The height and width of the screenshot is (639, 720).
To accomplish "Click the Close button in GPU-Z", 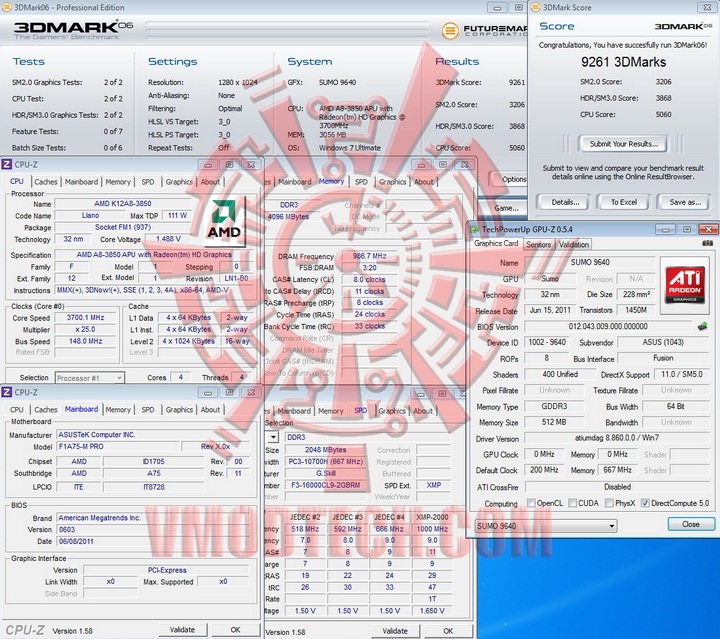I will click(691, 524).
